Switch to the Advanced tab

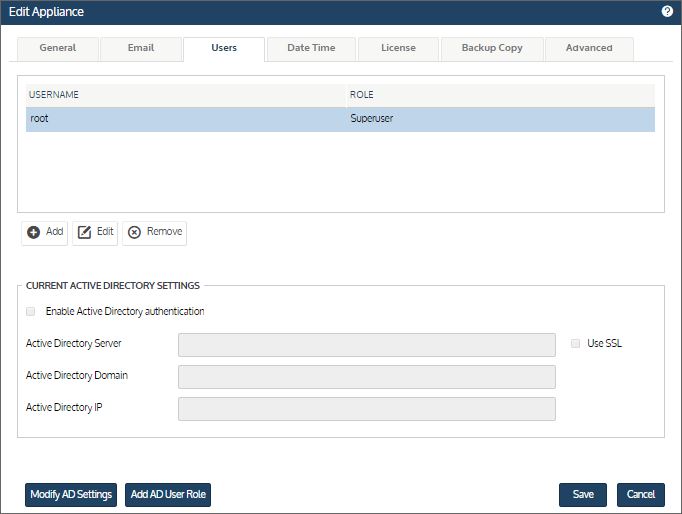tap(589, 48)
